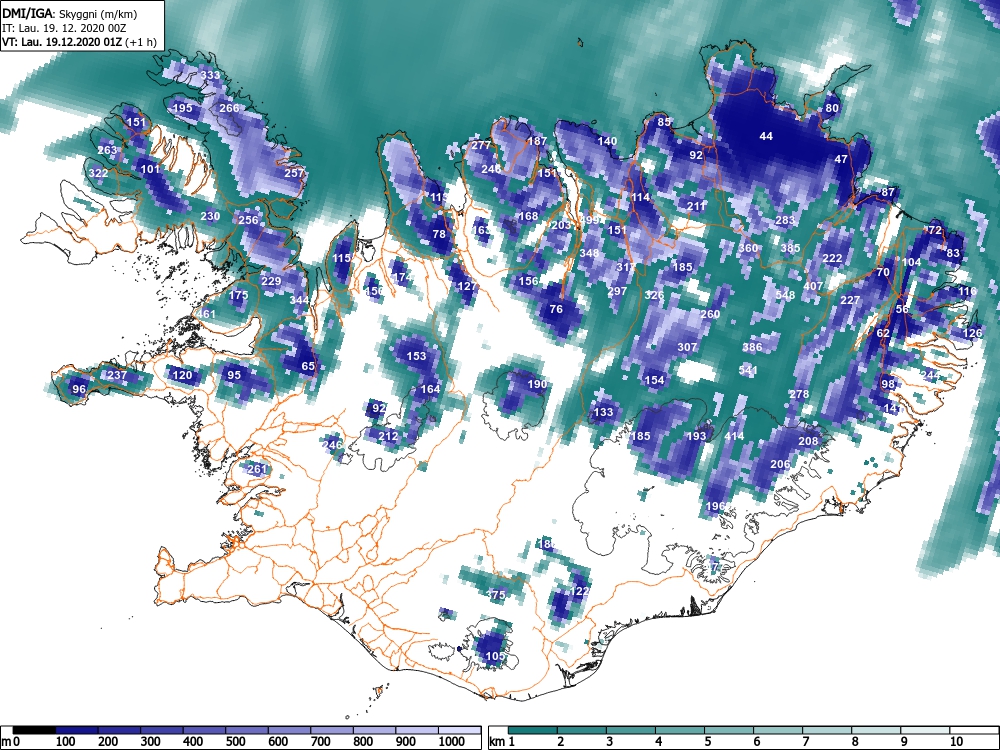Click visibility value 283 on the map

[785, 220]
